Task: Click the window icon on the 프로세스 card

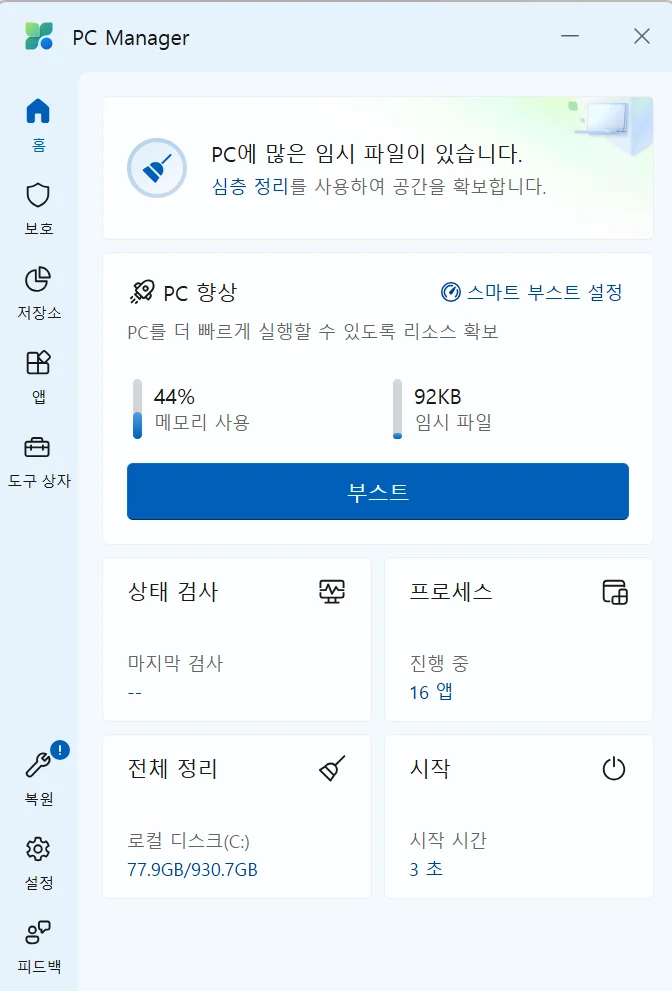Action: pyautogui.click(x=614, y=592)
